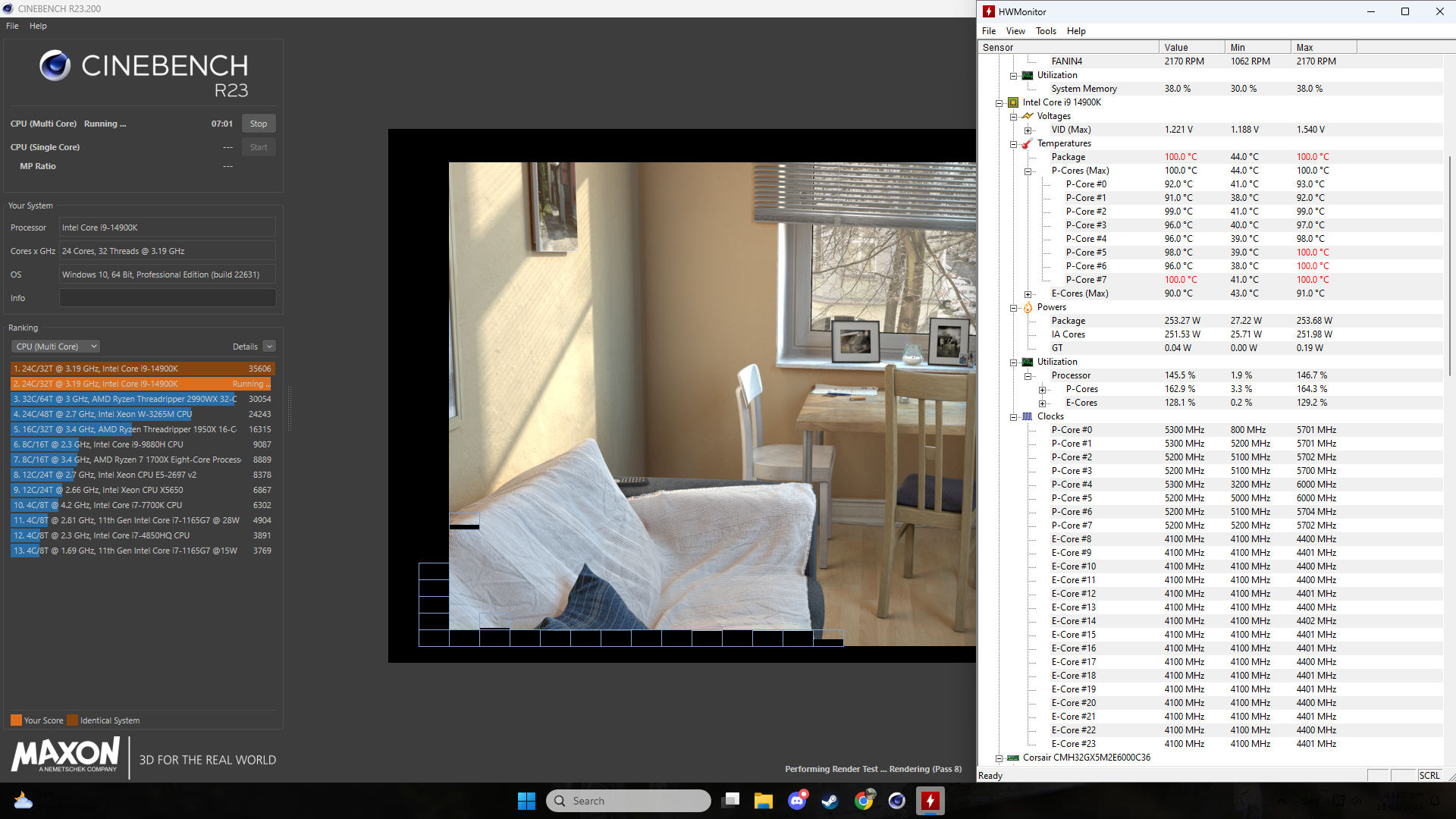Select the FANIN4 fan row
This screenshot has height=819, width=1456.
pyautogui.click(x=1210, y=61)
